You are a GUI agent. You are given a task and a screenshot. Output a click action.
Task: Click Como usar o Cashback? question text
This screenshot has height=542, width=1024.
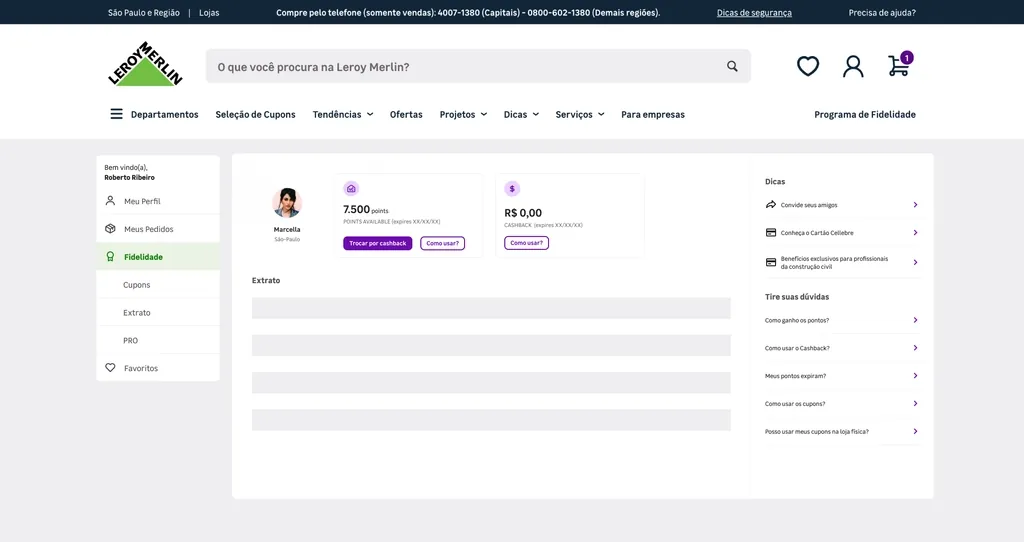coord(797,348)
